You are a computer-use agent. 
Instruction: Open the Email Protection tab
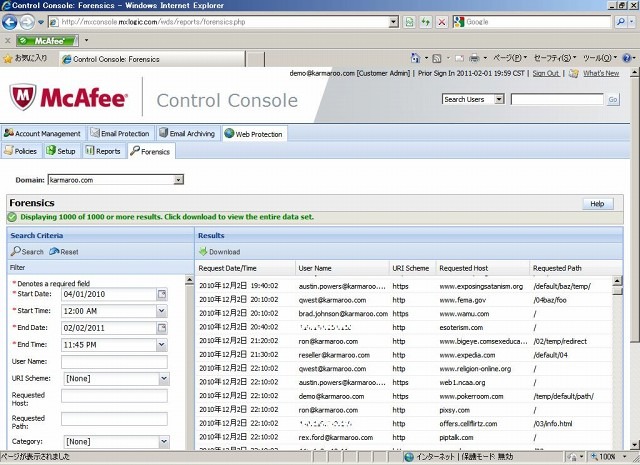(x=120, y=133)
